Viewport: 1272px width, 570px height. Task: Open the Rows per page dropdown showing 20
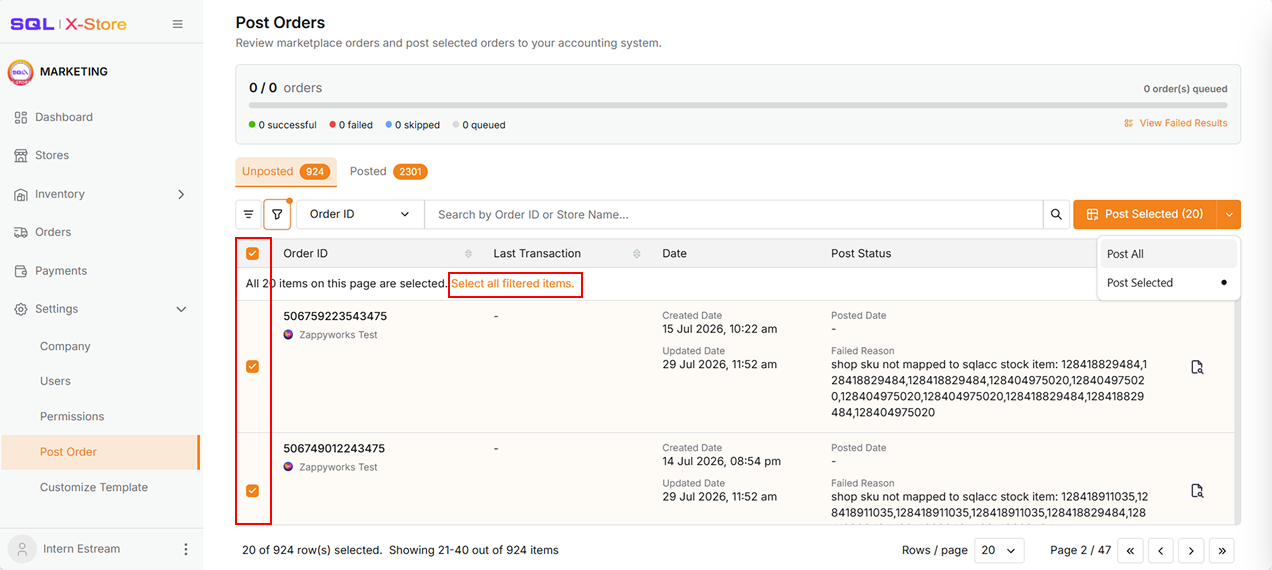(998, 550)
